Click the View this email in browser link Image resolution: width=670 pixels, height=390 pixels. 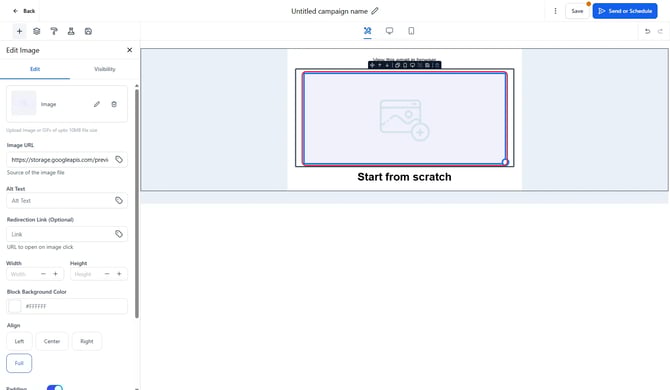coord(404,60)
